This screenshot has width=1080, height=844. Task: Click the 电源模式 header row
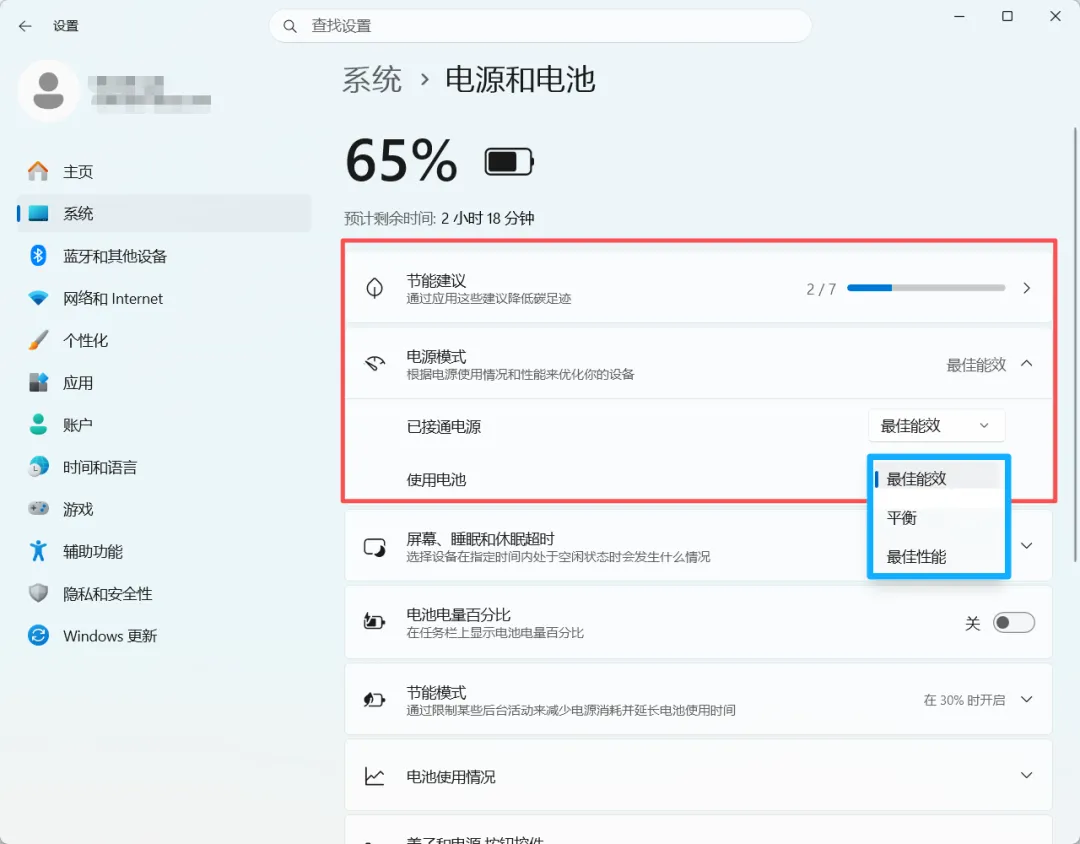coord(698,364)
